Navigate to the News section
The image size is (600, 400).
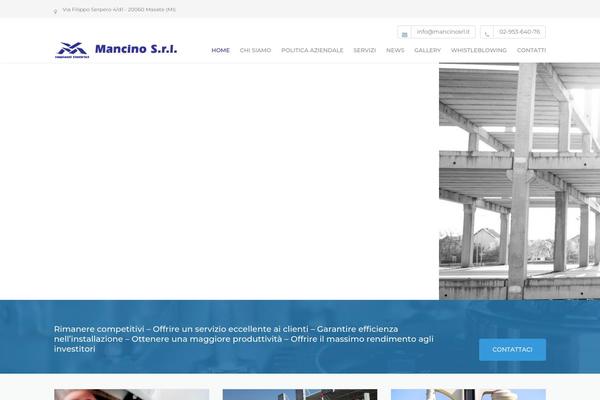(395, 50)
